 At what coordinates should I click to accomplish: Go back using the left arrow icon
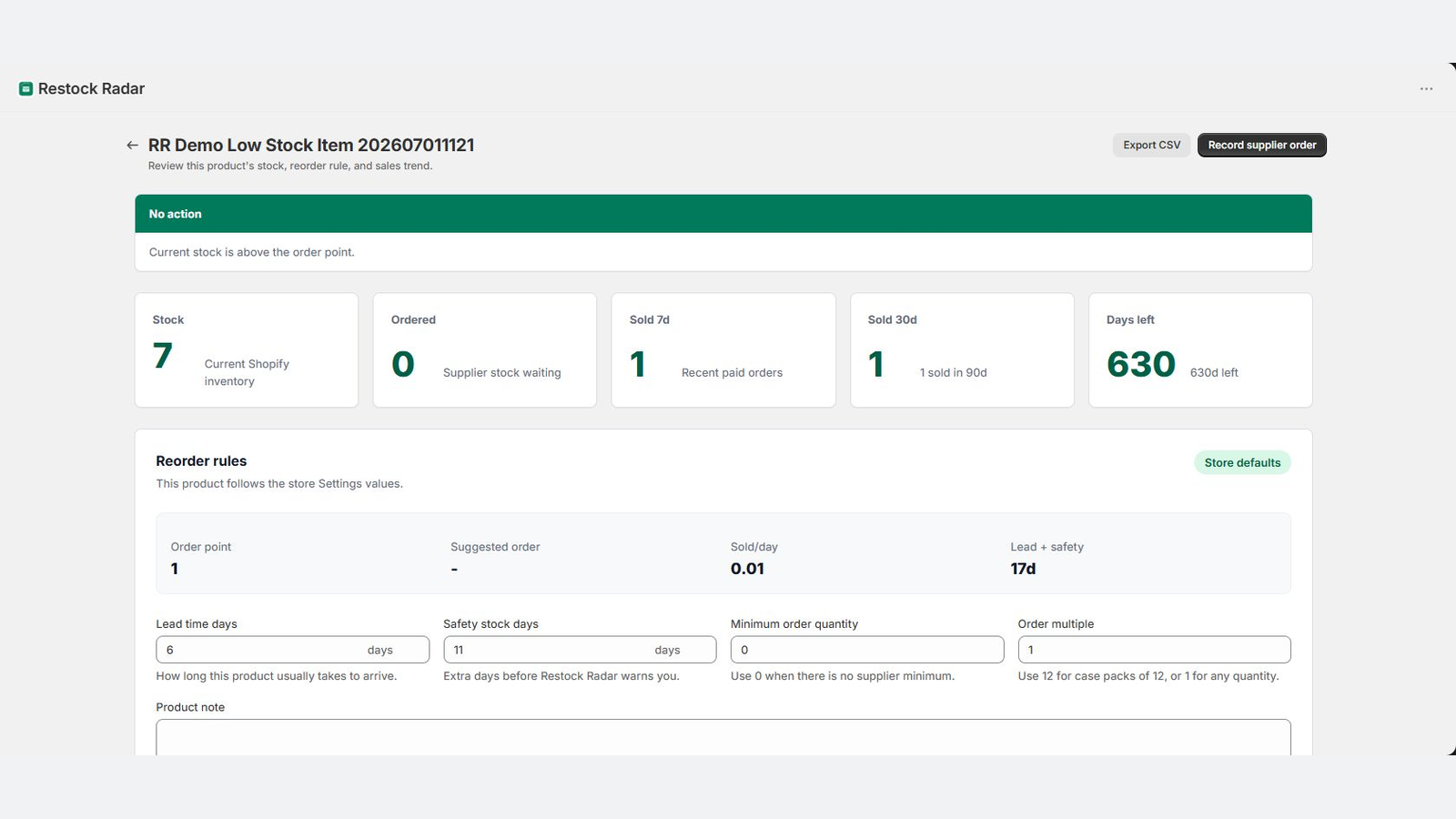(x=132, y=145)
